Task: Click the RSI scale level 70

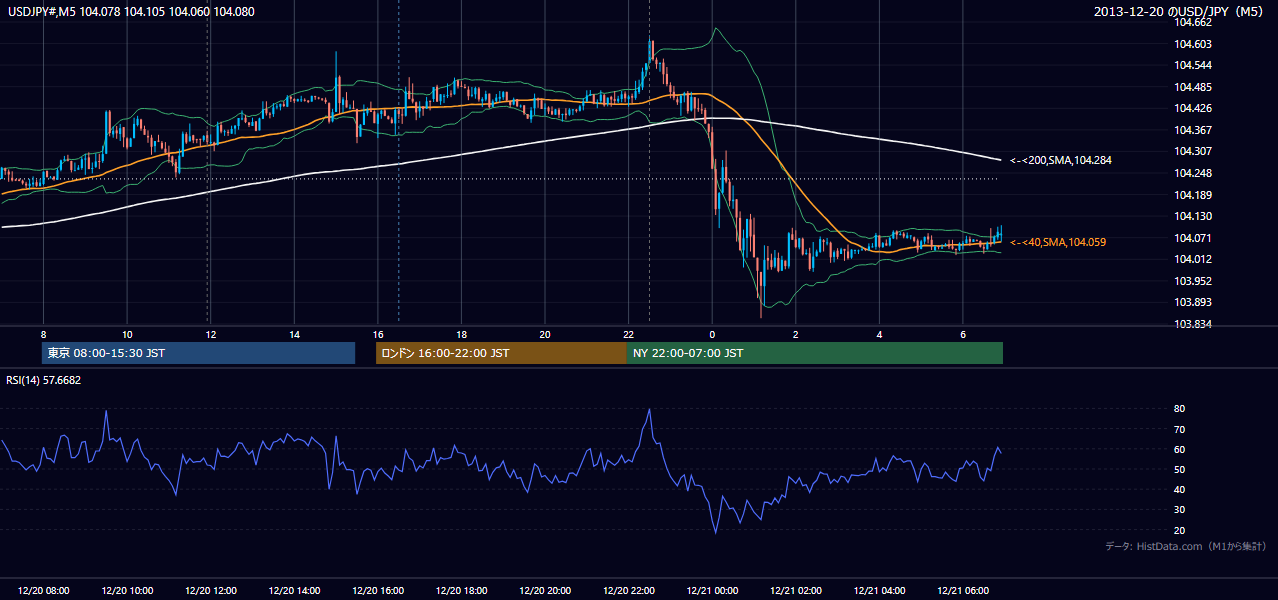Action: (1179, 429)
